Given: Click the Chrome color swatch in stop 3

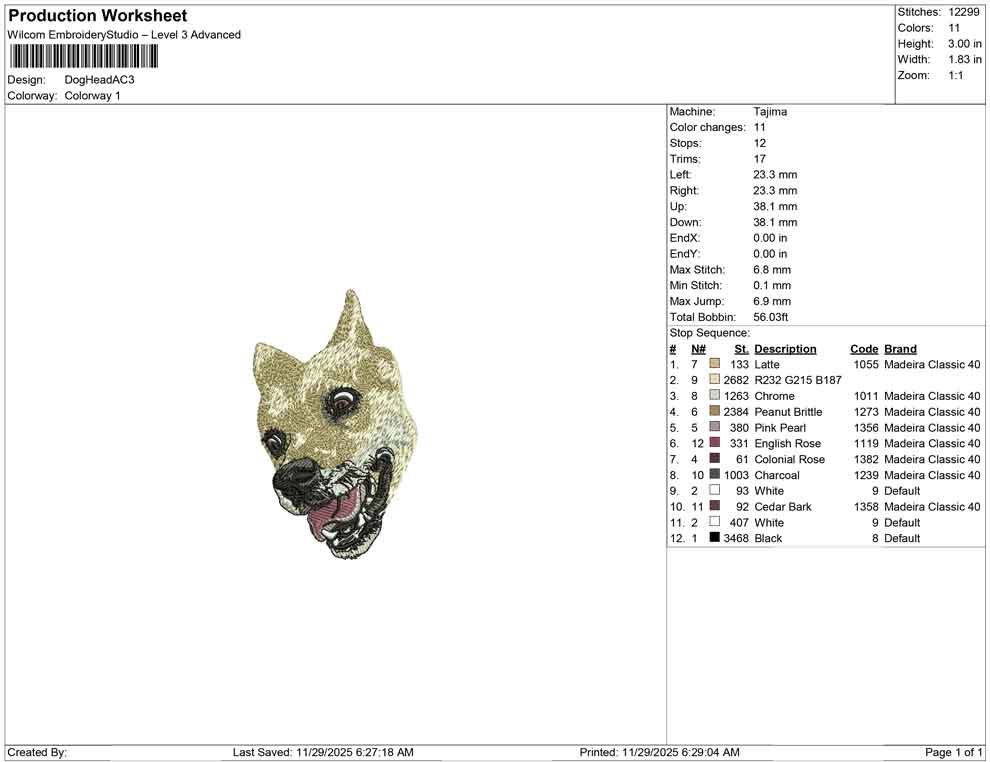Looking at the screenshot, I should [x=714, y=395].
